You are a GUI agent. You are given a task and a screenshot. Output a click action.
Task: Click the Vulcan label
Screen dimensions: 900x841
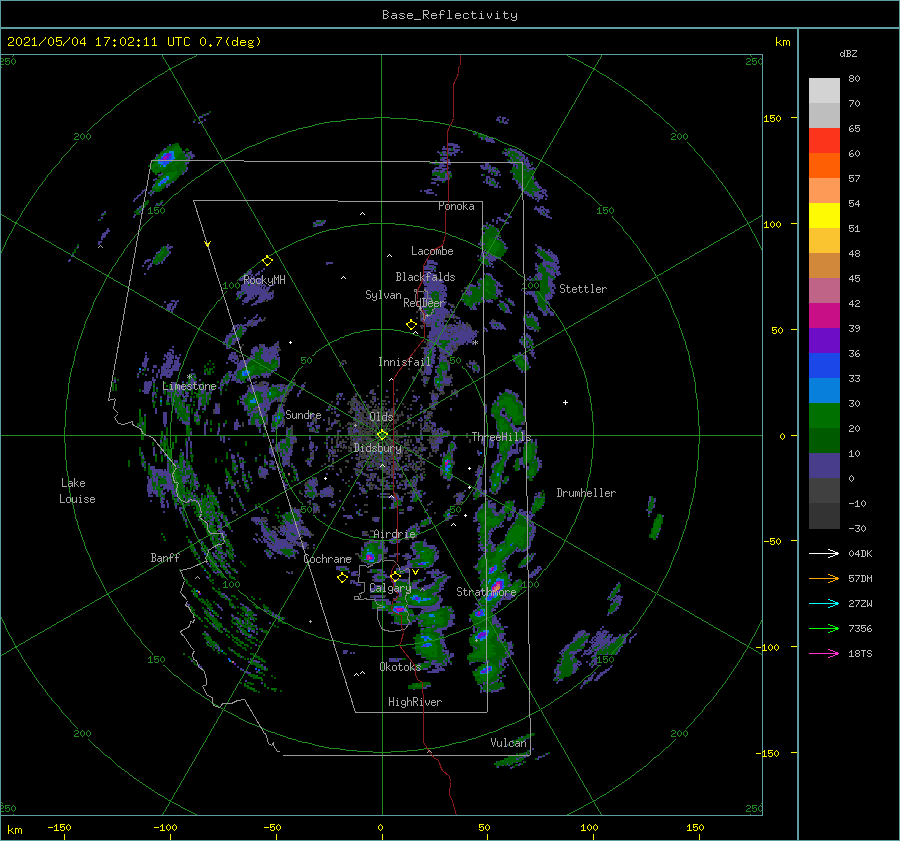pos(509,743)
